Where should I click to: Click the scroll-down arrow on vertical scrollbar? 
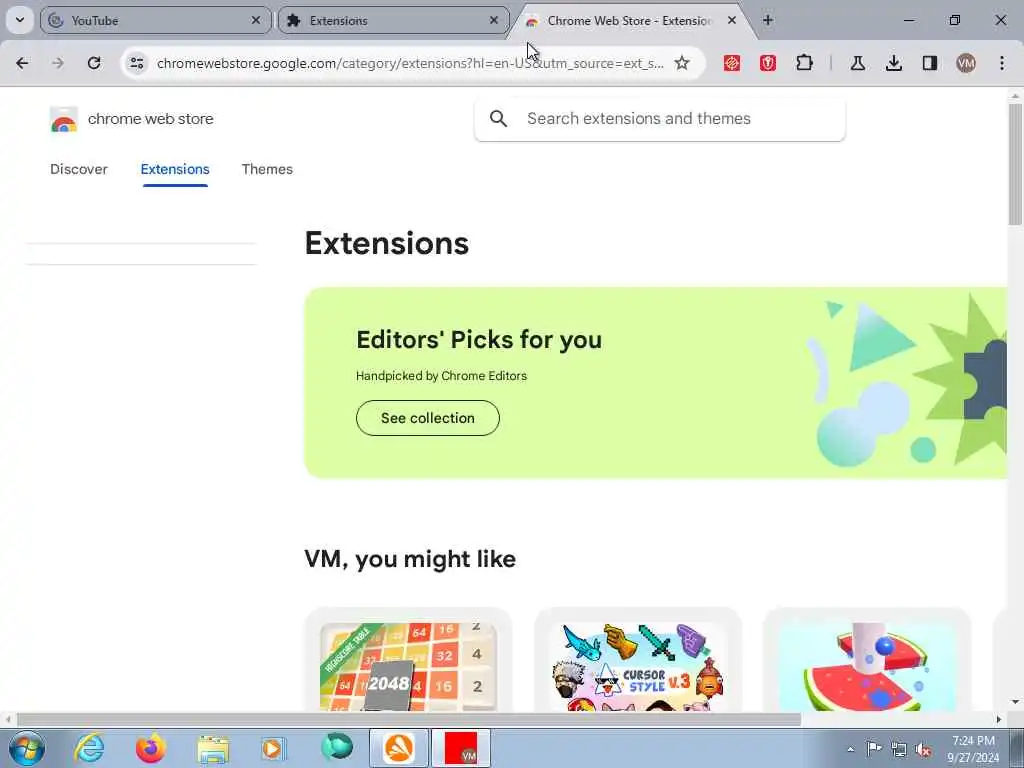(1015, 703)
